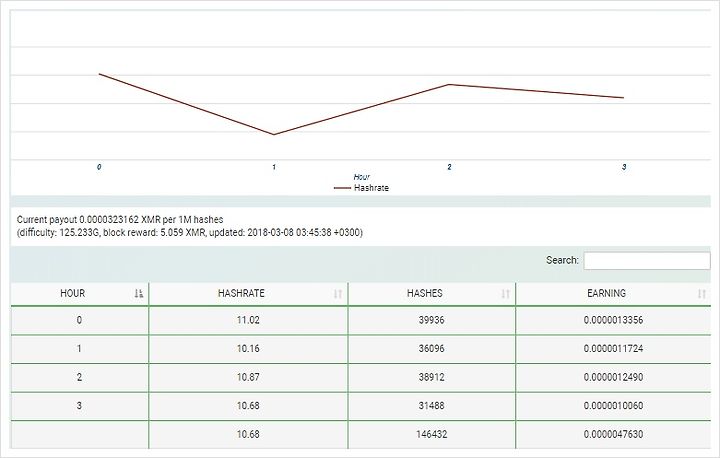Select total hashes value 146432
Screen dimensions: 720x458
click(x=431, y=434)
